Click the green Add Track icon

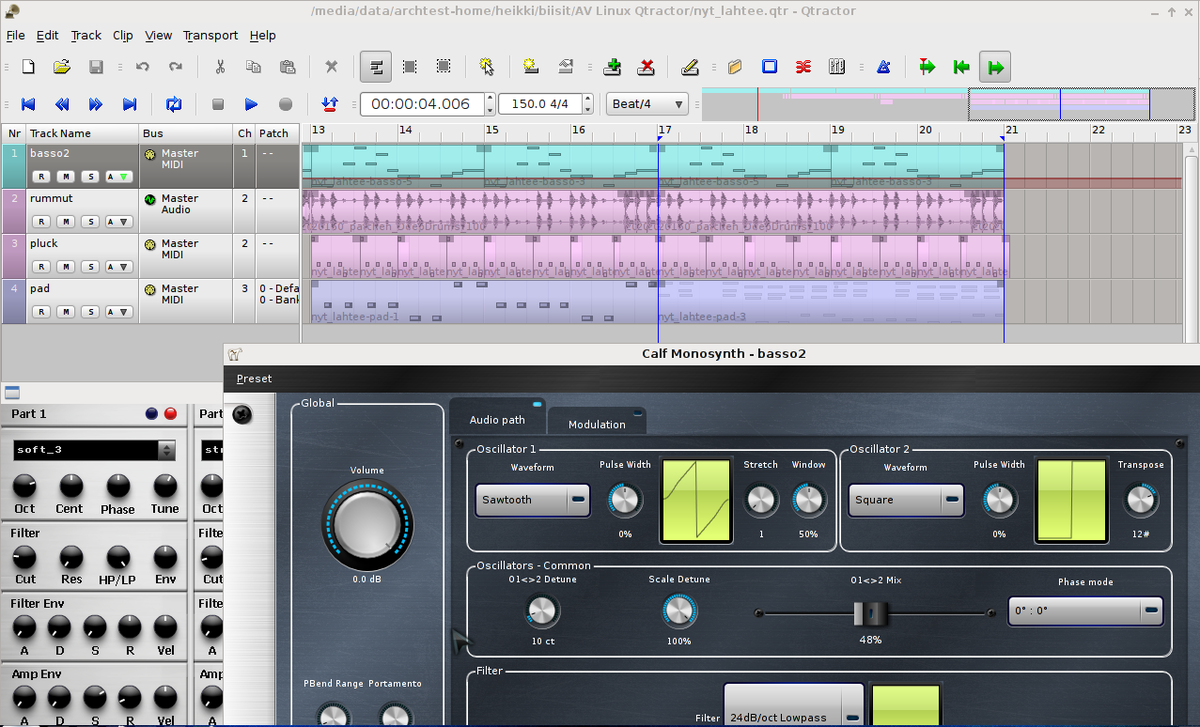613,67
